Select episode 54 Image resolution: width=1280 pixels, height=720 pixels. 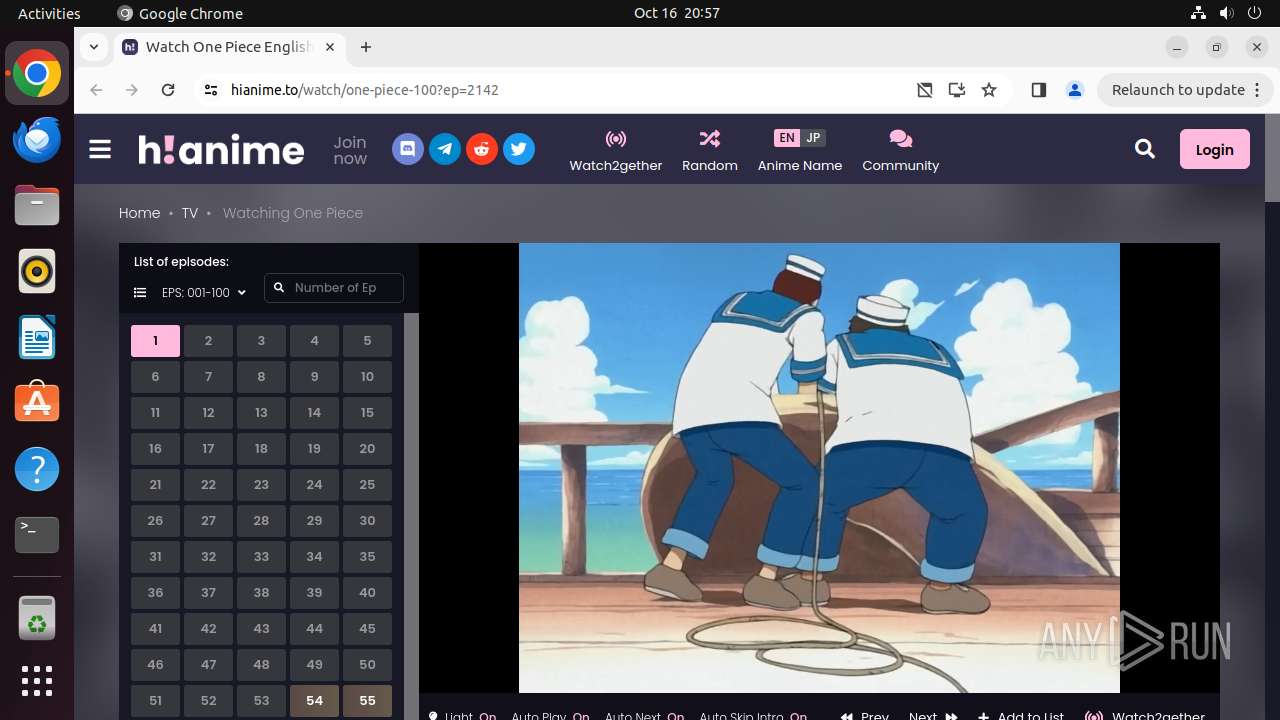314,701
